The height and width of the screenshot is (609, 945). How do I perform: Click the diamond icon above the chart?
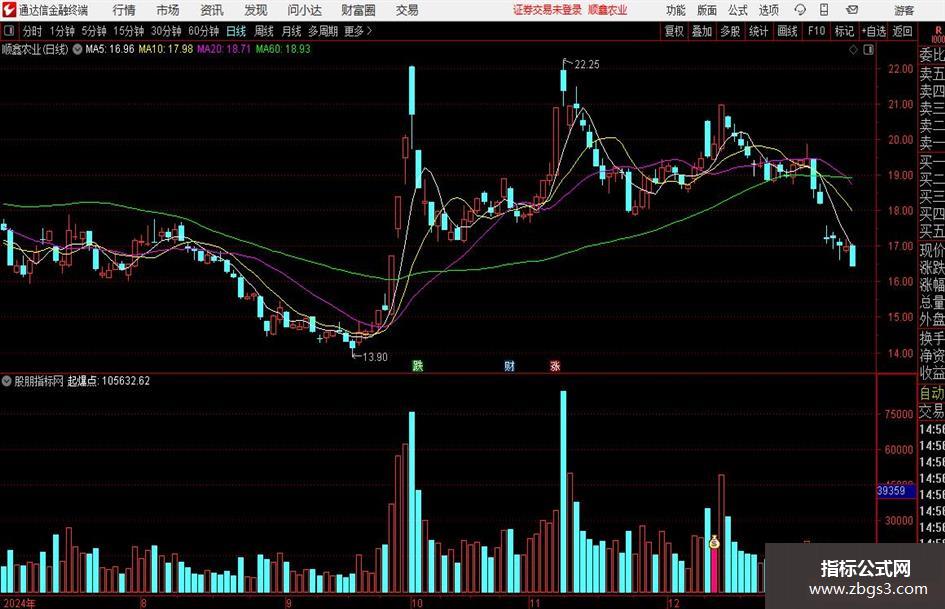(x=853, y=50)
